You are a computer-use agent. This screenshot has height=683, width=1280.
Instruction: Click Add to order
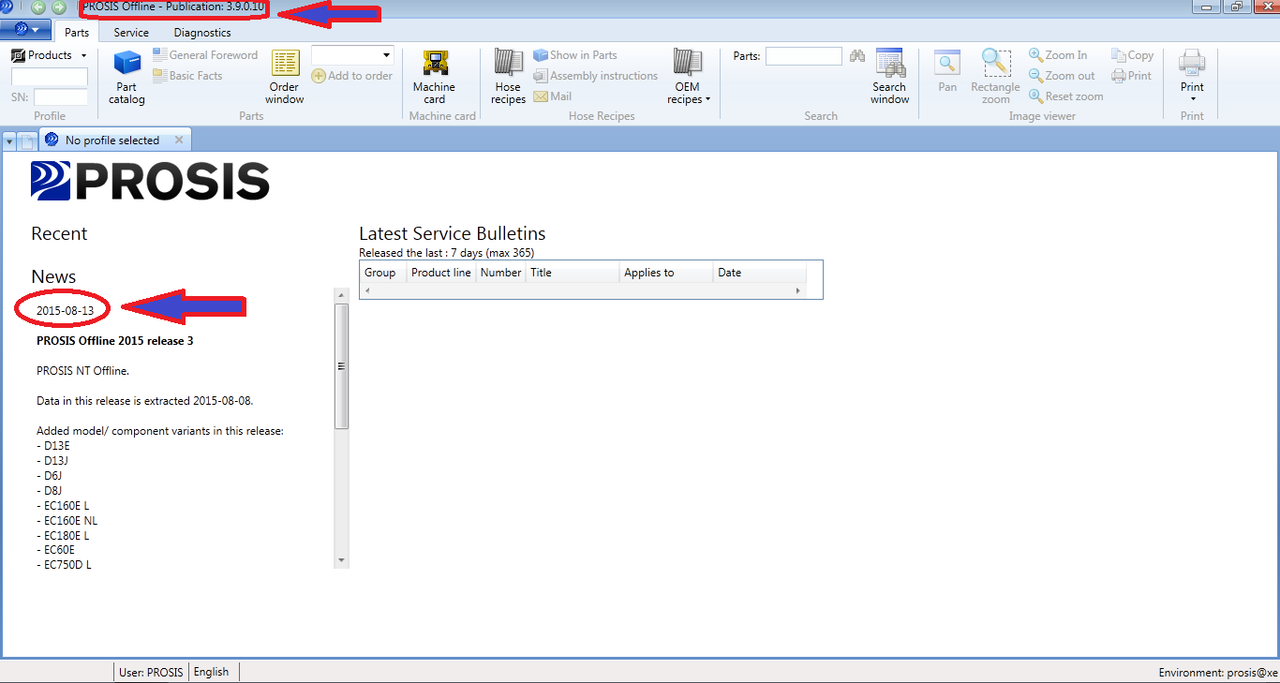352,76
